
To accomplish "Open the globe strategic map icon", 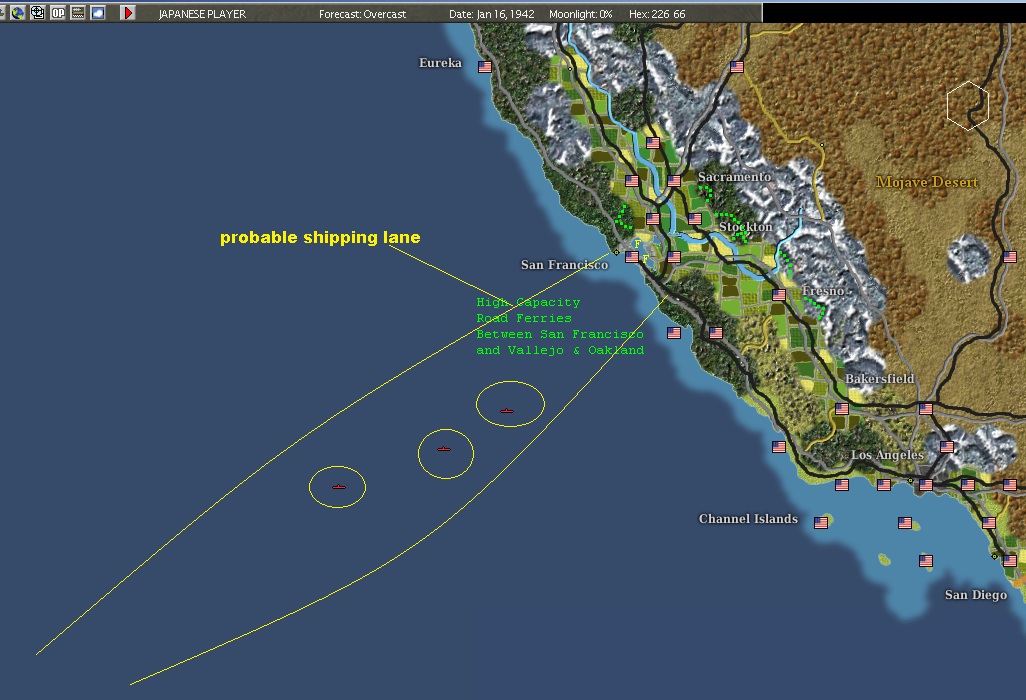I will tap(18, 12).
